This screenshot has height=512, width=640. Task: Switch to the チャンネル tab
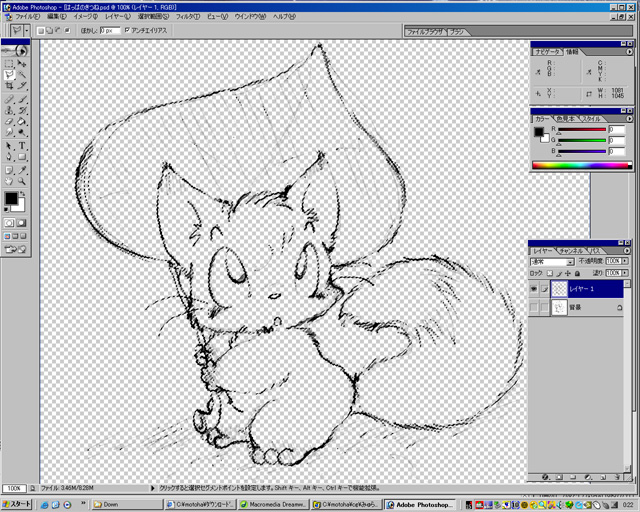(x=571, y=251)
